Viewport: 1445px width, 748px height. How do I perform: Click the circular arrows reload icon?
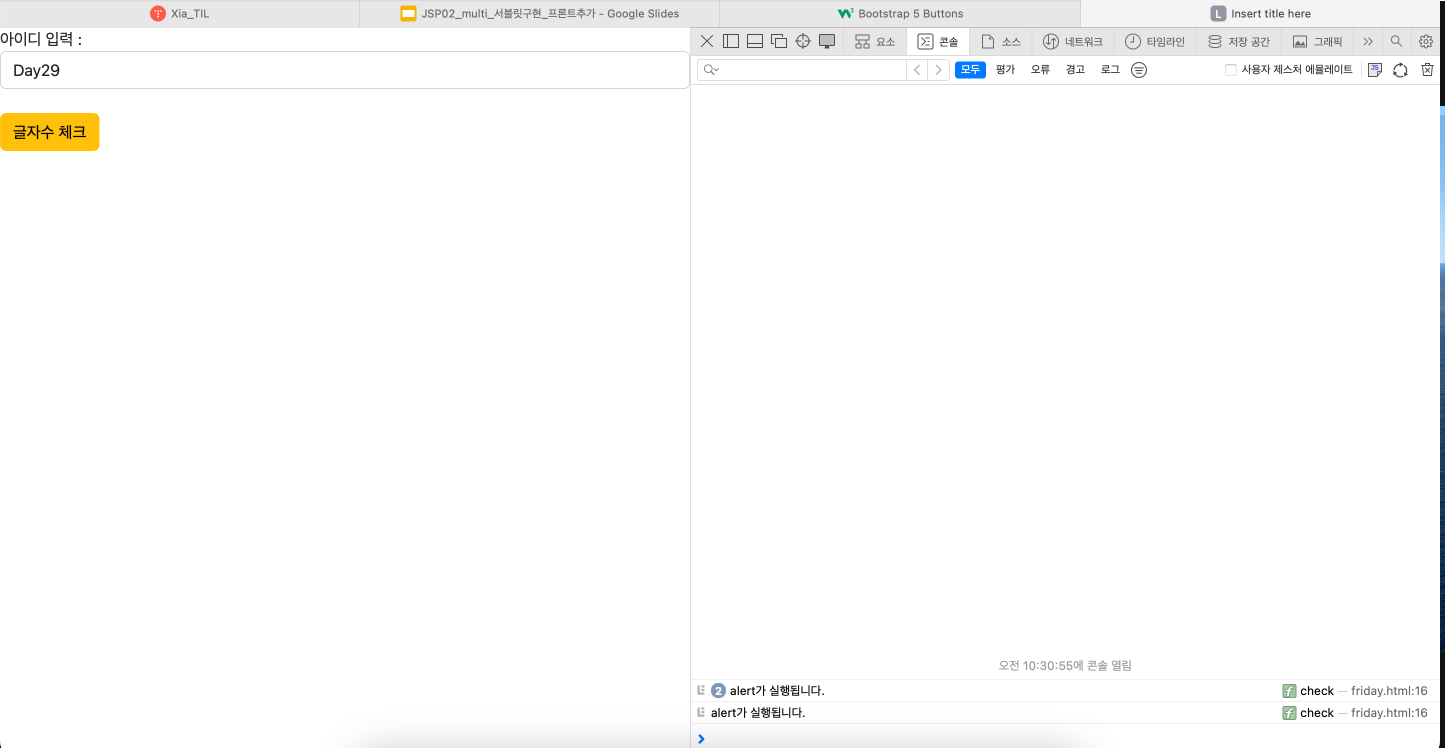pos(1401,70)
